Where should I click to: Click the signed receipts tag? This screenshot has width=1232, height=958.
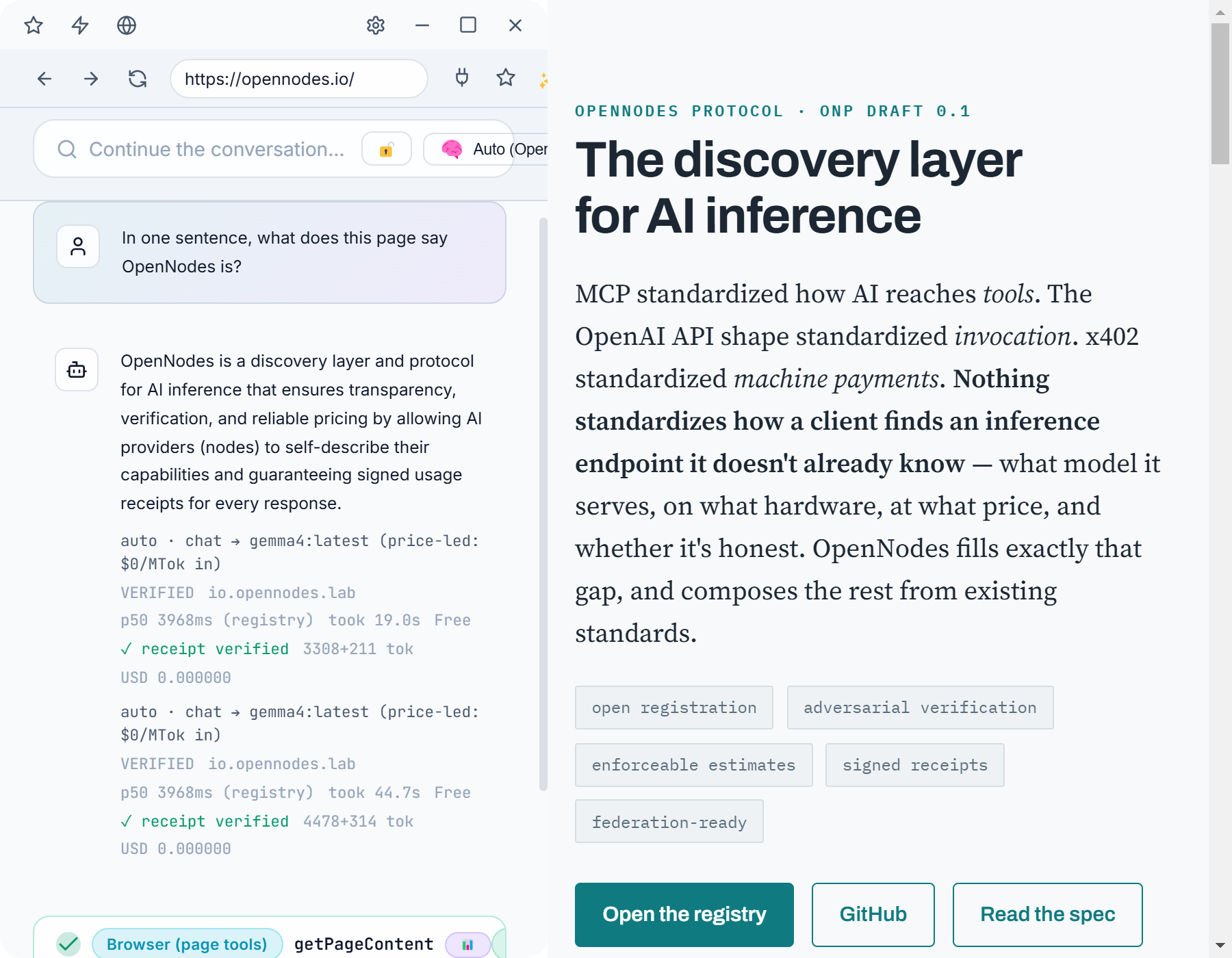point(915,765)
